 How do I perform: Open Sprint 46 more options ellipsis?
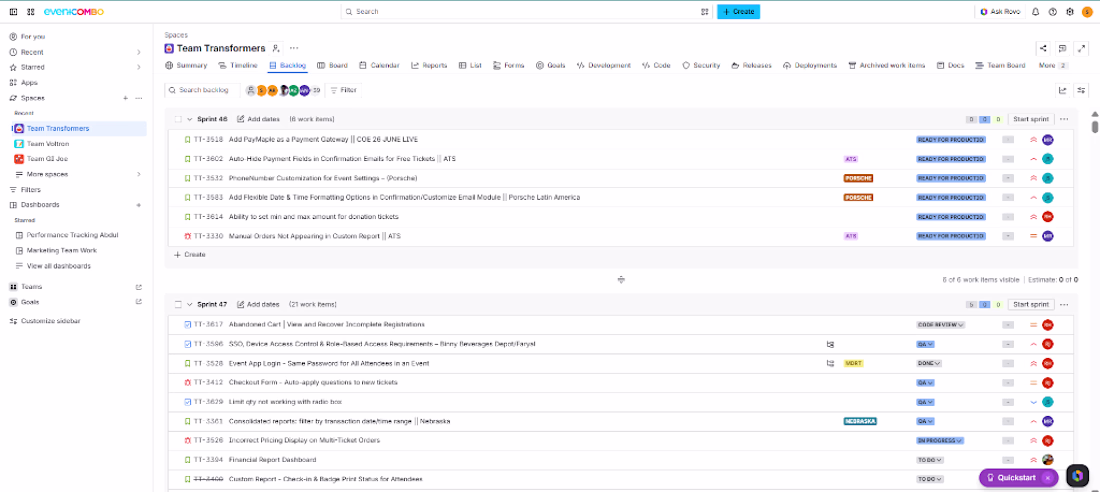point(1064,119)
